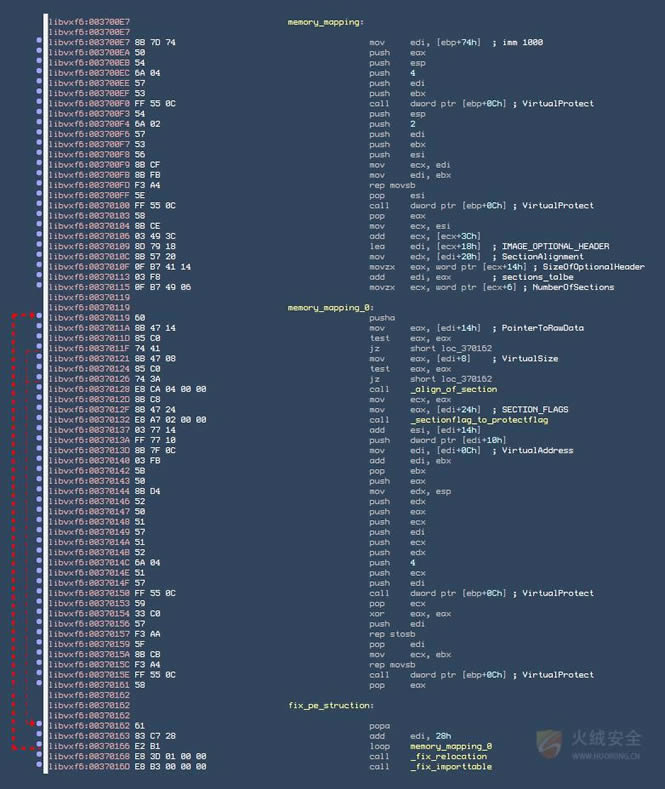Click gutter dot at address 003700E7 mov edi

coord(38,42)
